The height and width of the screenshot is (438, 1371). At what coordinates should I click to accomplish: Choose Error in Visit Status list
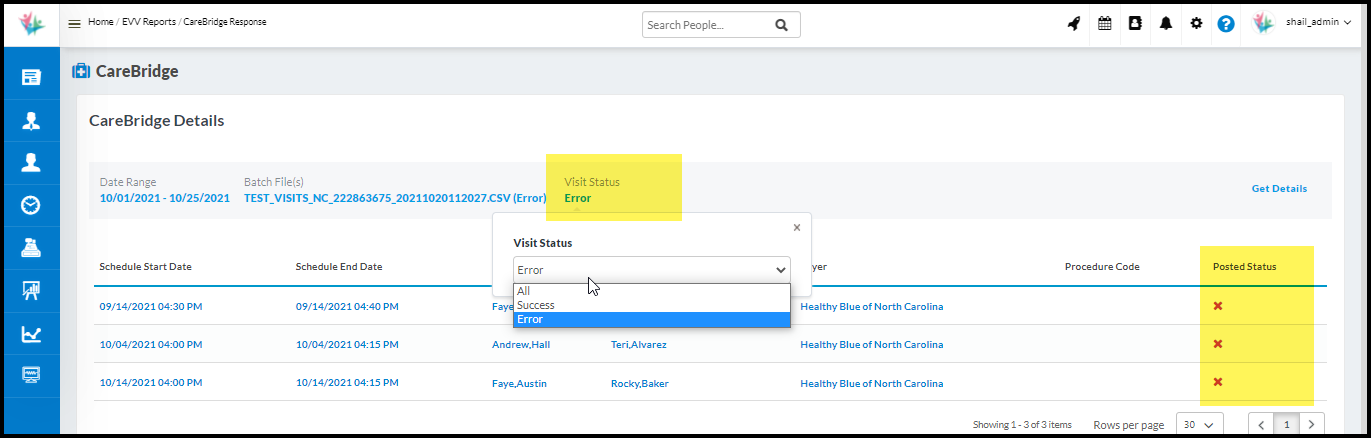(651, 319)
